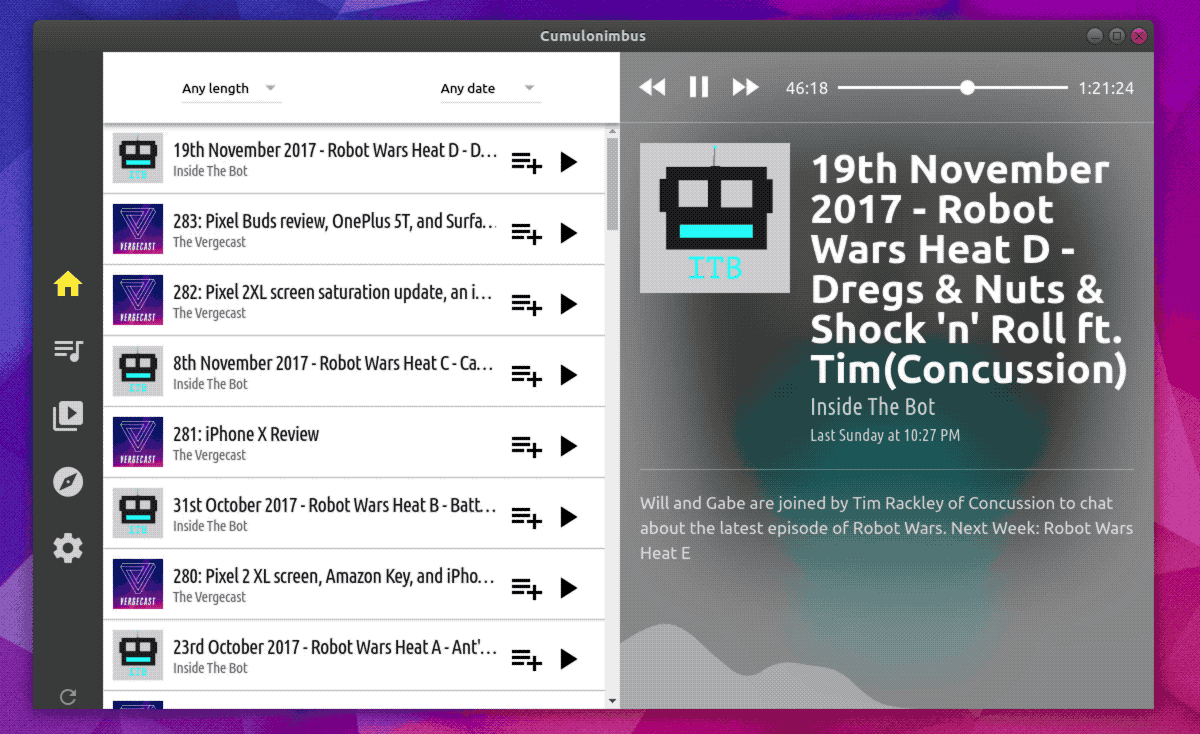The width and height of the screenshot is (1200, 734).
Task: Add Robot Wars Heat A episode to queue
Action: click(x=526, y=659)
